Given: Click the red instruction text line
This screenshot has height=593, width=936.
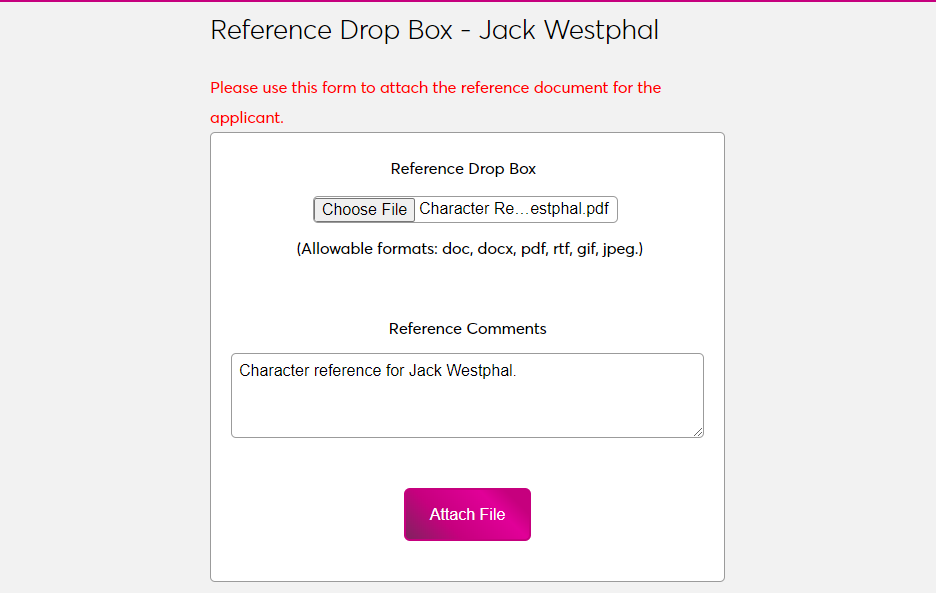Looking at the screenshot, I should point(435,88).
